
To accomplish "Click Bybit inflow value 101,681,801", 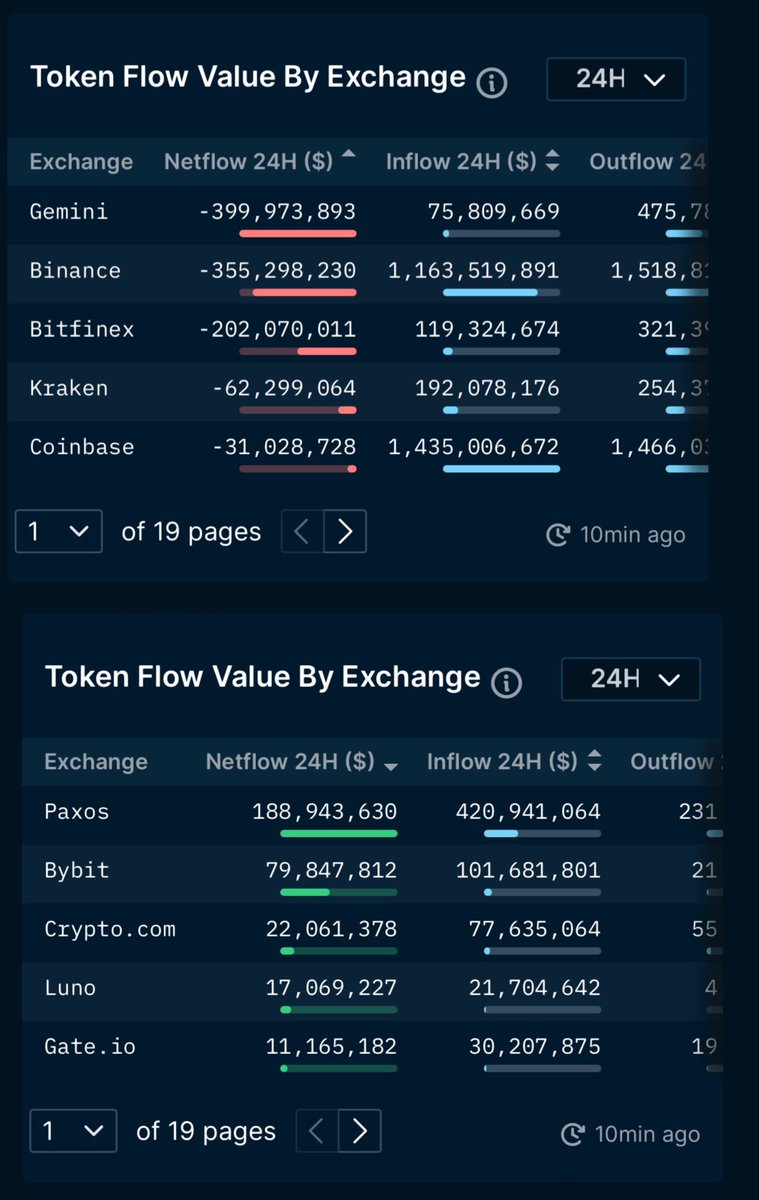I will (529, 870).
